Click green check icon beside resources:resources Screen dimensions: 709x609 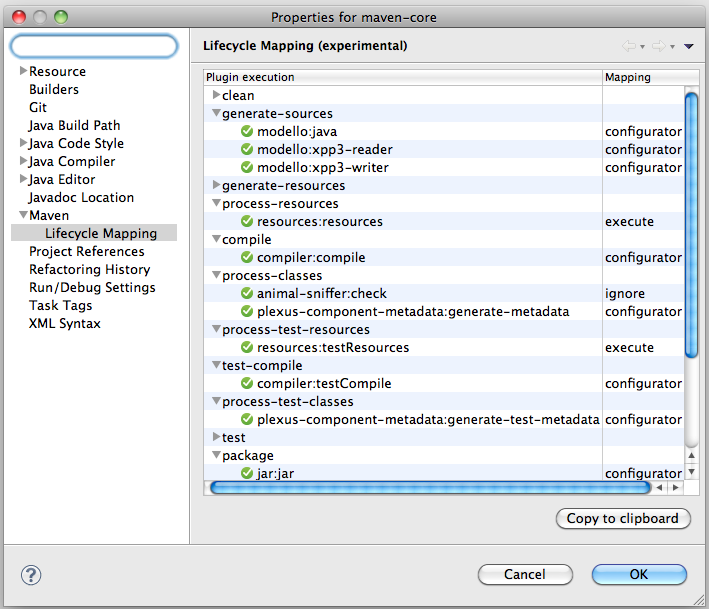point(247,222)
